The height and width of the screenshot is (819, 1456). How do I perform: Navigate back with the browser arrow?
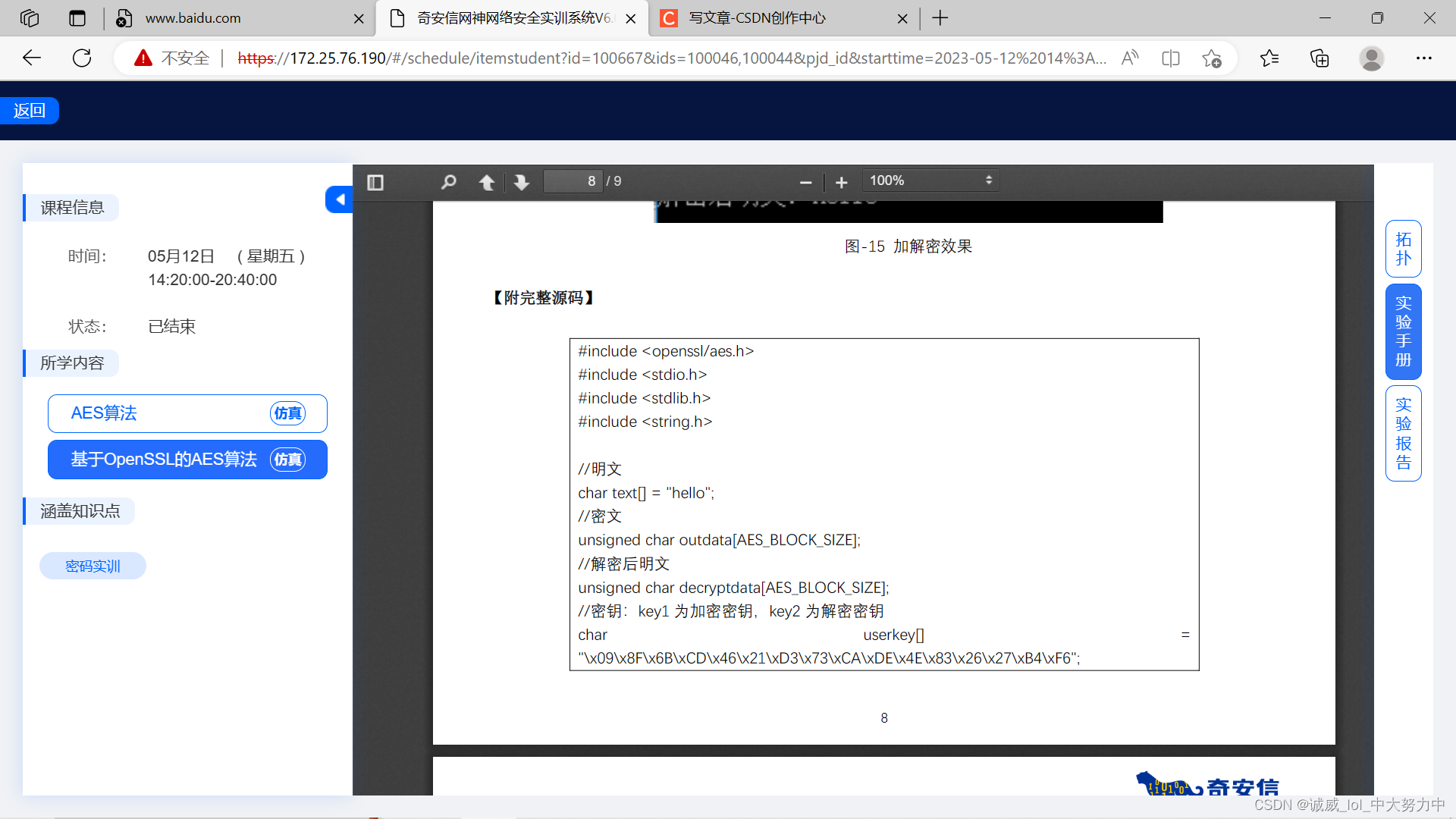pyautogui.click(x=31, y=58)
